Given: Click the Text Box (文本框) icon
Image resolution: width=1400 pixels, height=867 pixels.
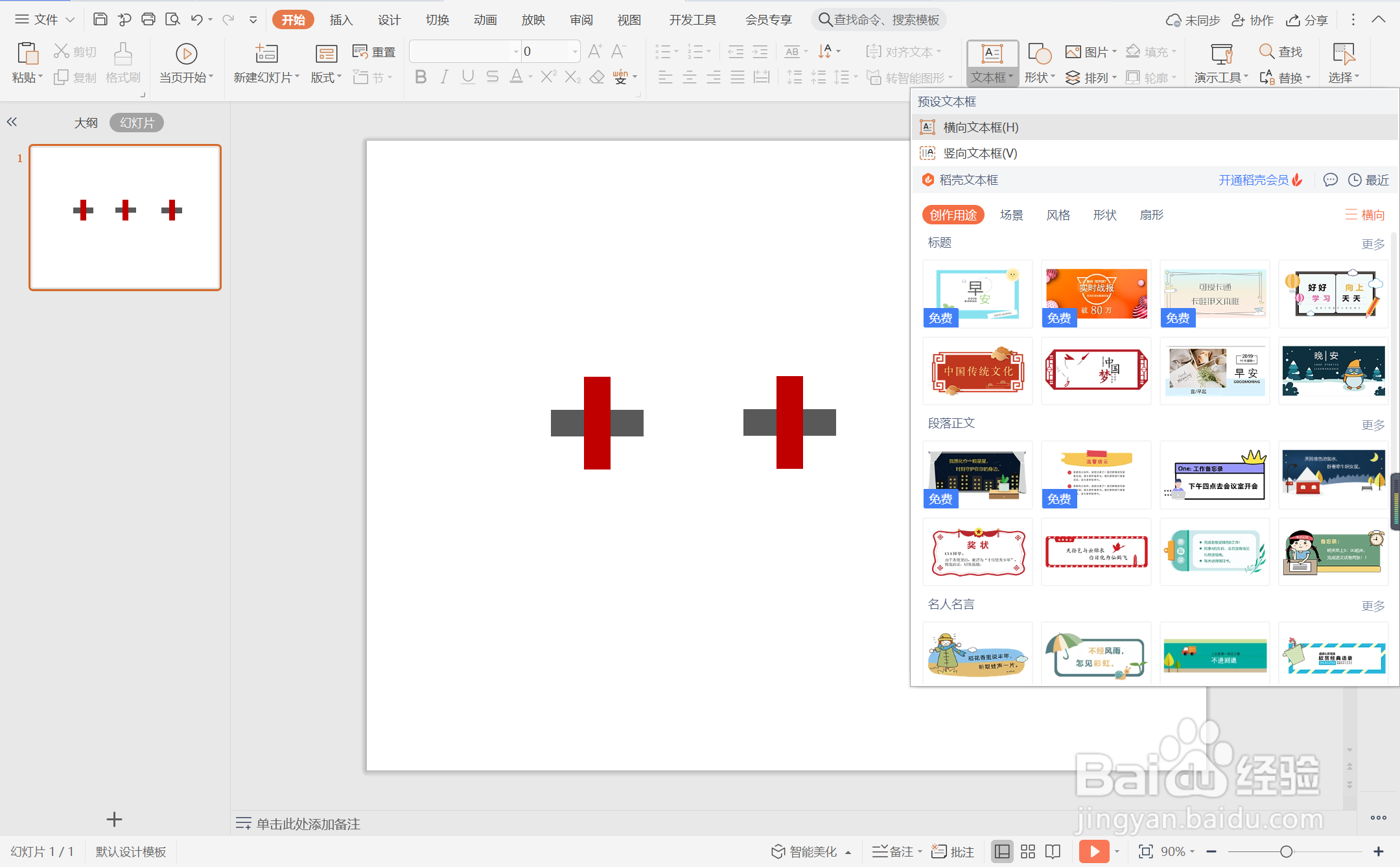Looking at the screenshot, I should (x=992, y=53).
